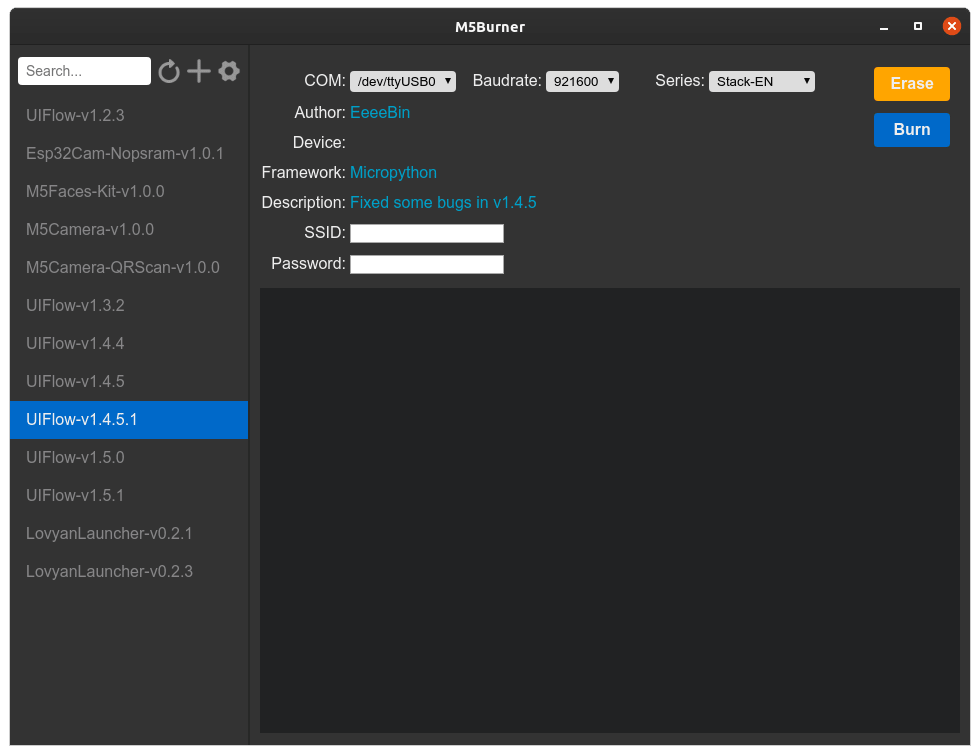Select UIFlow-v1.2.3 firmware
980x755 pixels.
click(x=129, y=116)
